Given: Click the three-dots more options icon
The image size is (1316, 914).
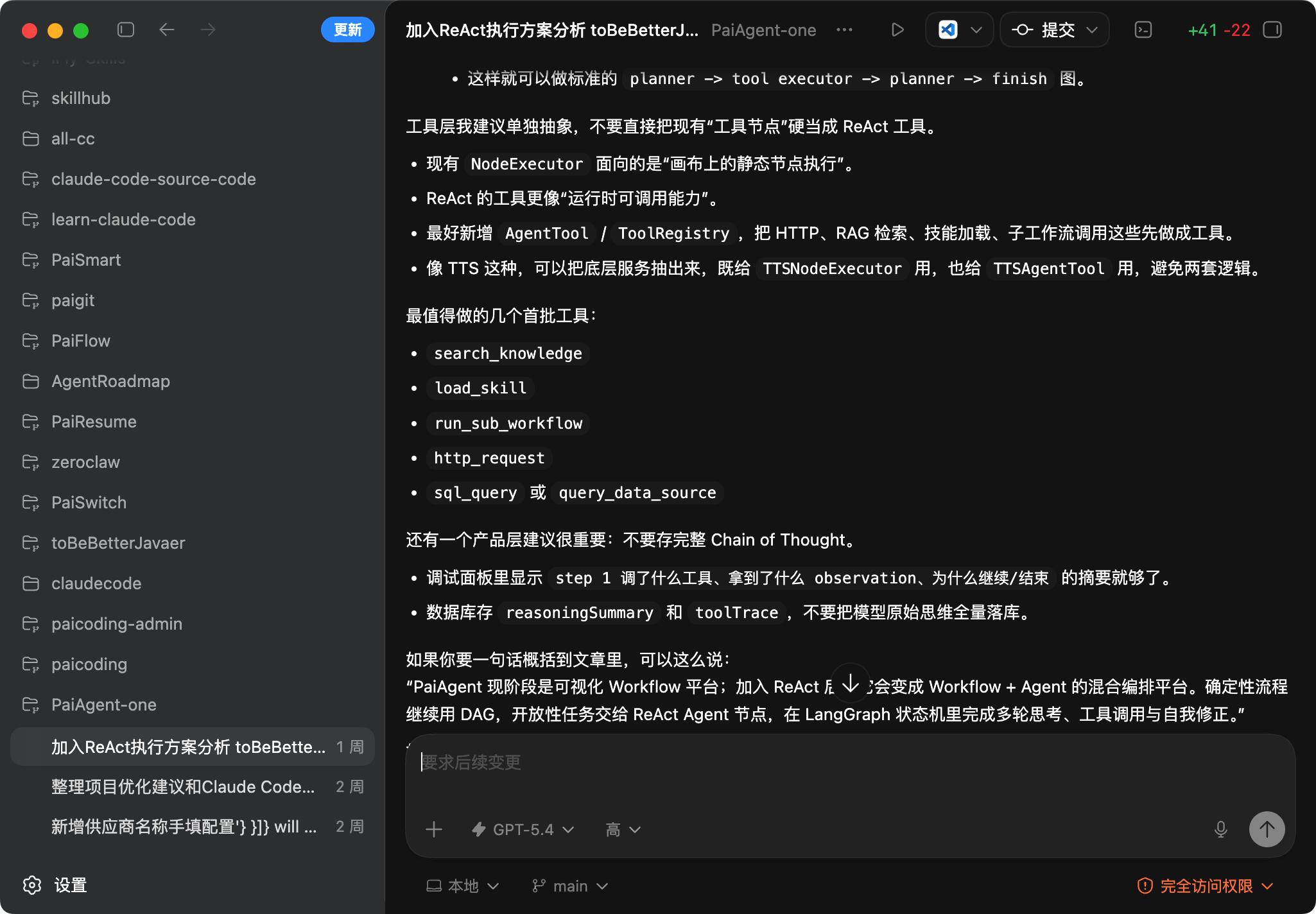Looking at the screenshot, I should [845, 30].
